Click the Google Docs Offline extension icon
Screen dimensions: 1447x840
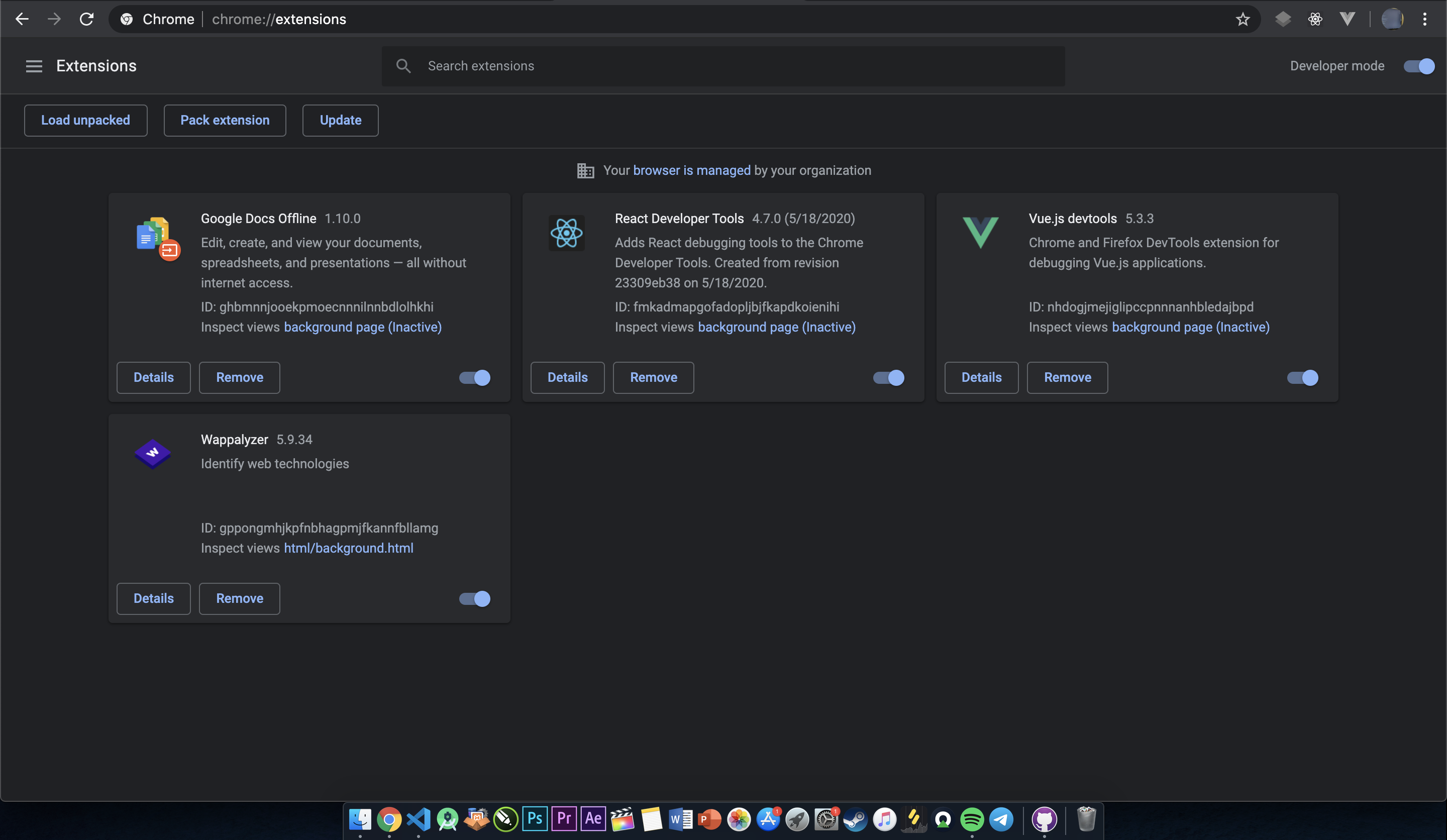click(x=158, y=238)
